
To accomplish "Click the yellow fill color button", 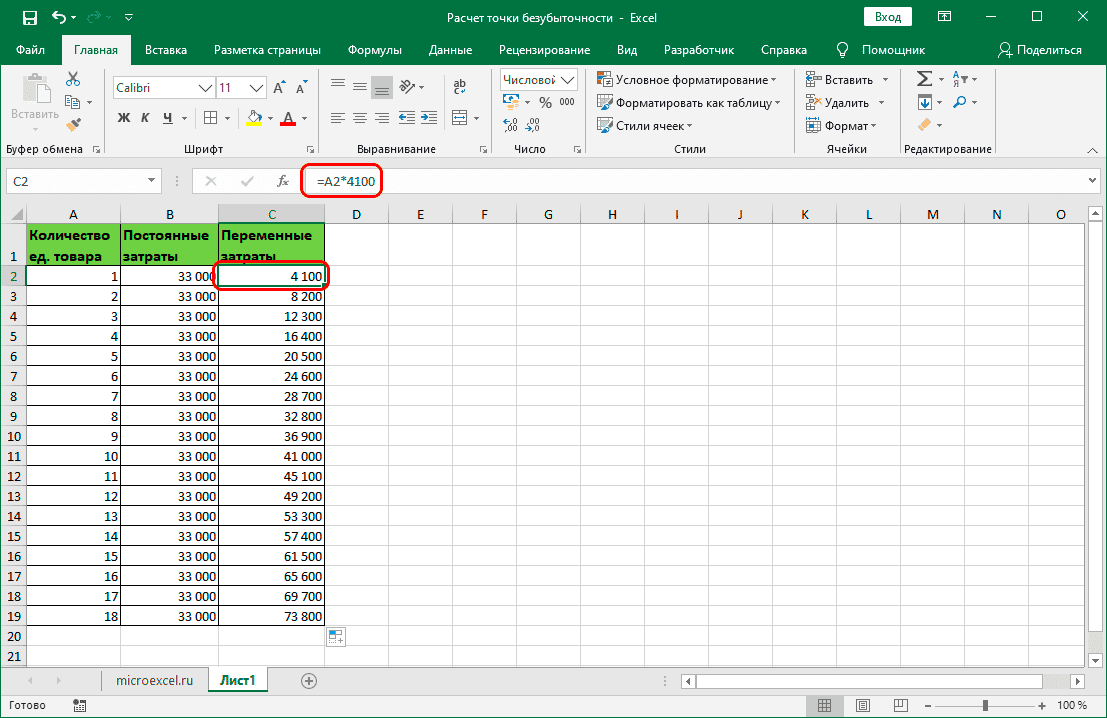I will point(254,118).
